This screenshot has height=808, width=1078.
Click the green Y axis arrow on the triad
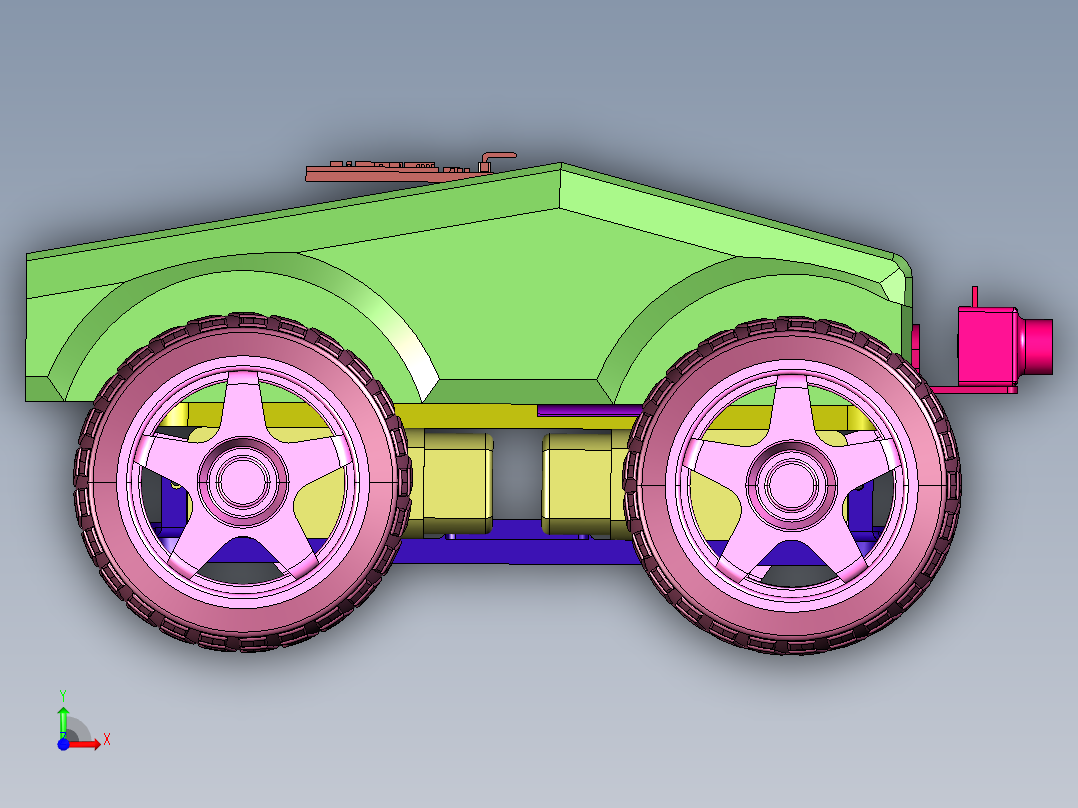[x=63, y=718]
